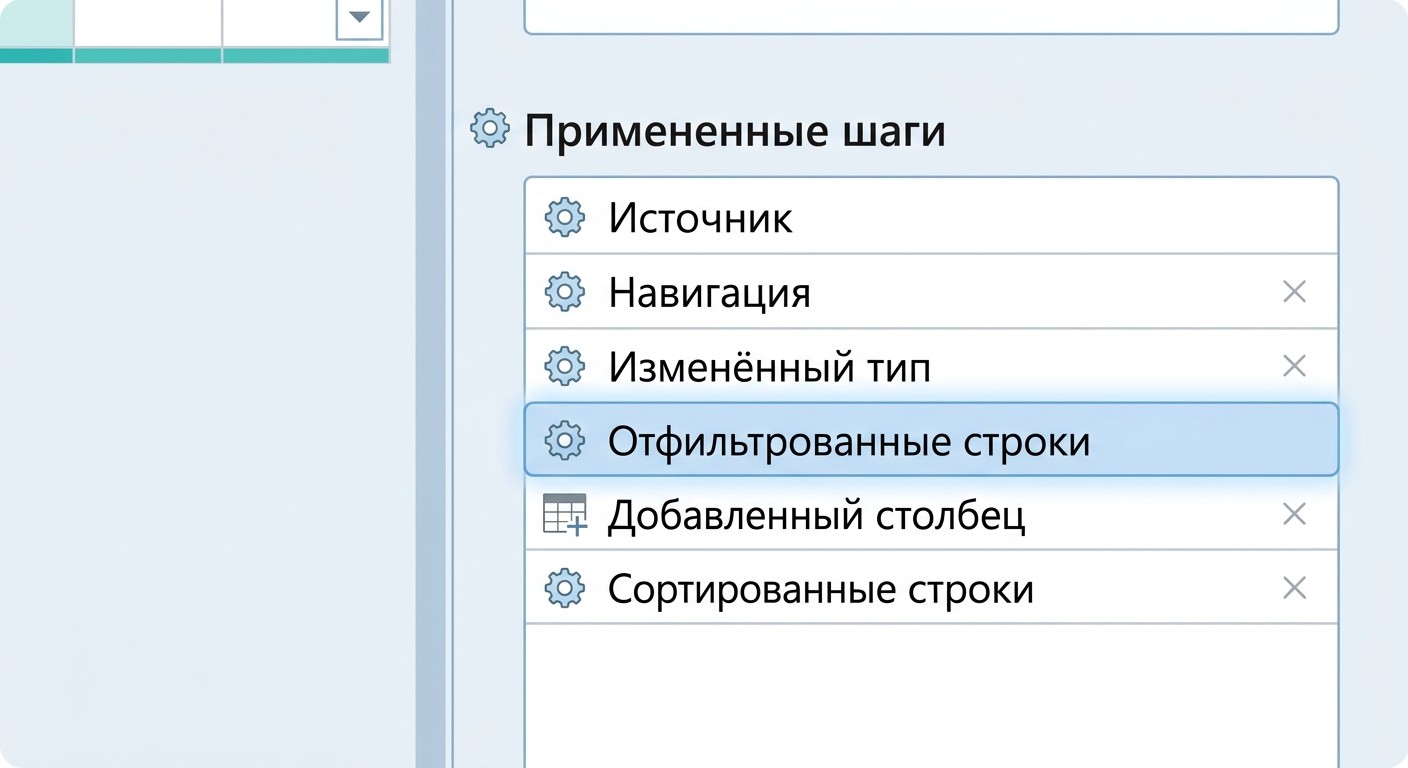Delete the Навигация step
Viewport: 1408px width, 768px height.
pyautogui.click(x=1294, y=292)
